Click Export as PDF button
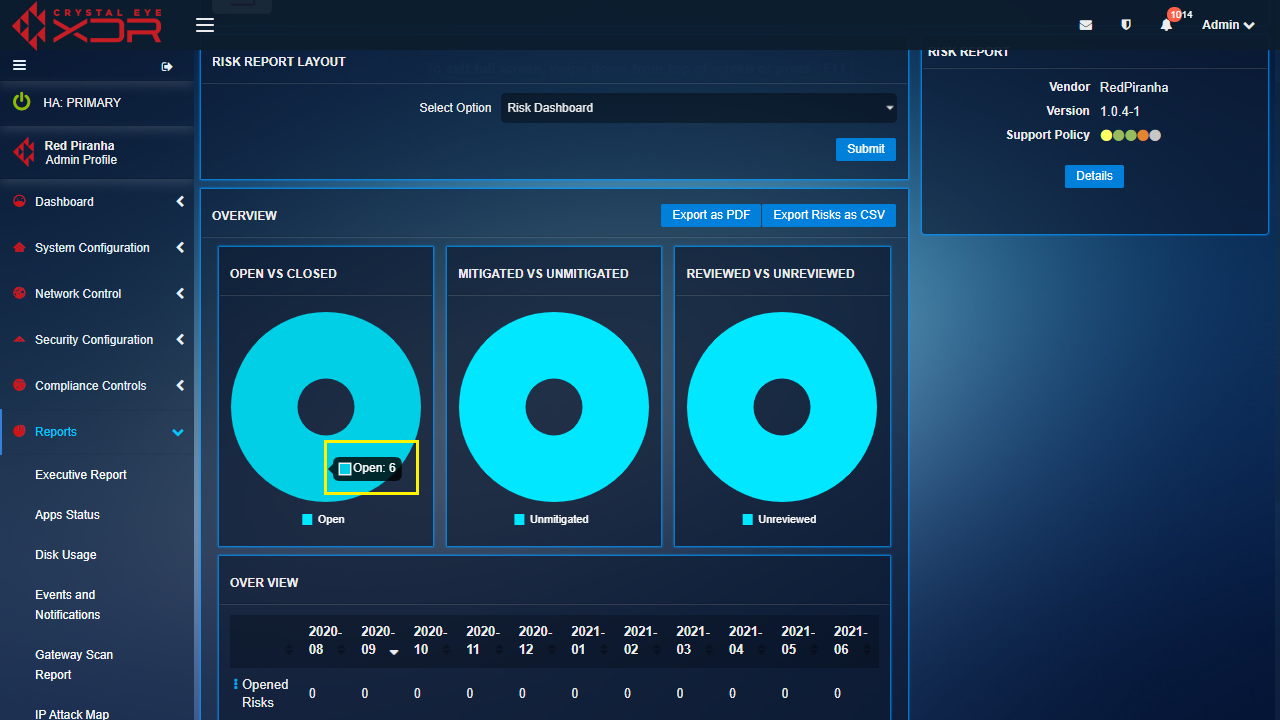 pos(711,215)
